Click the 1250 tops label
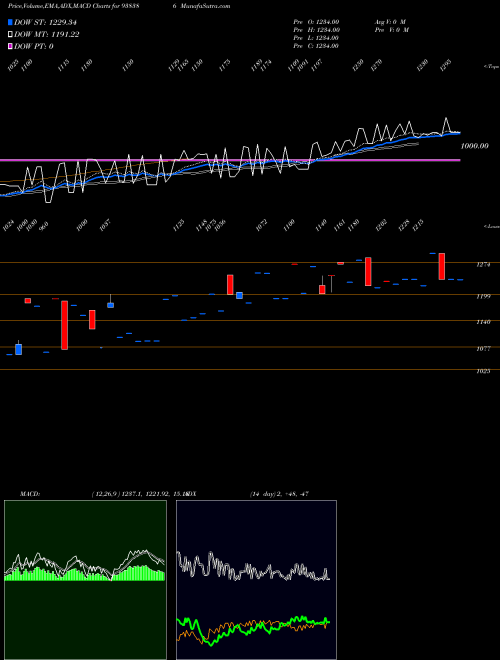This screenshot has width=500, height=660. coord(358,65)
